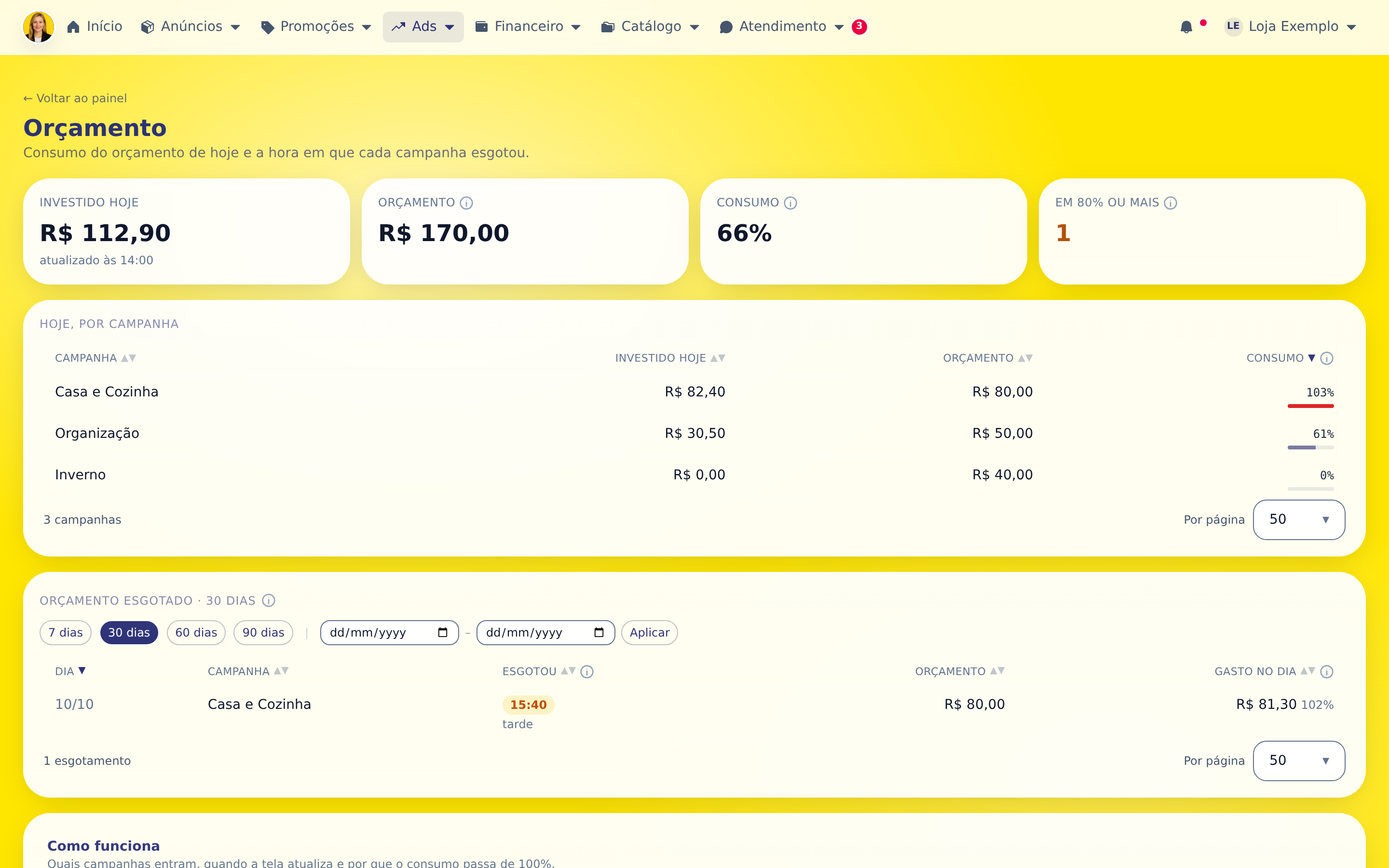Open Por página dropdown for esgotamentos

pos(1298,760)
